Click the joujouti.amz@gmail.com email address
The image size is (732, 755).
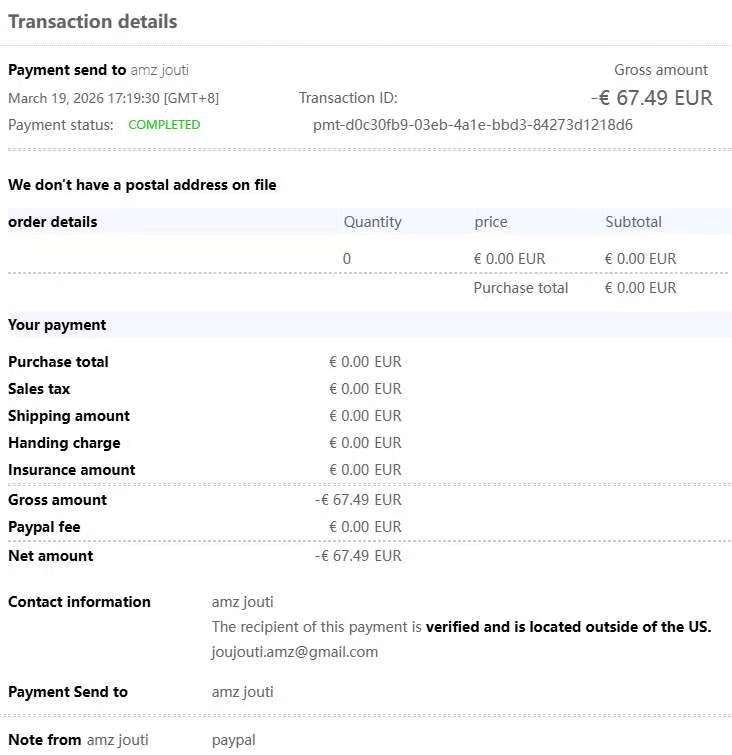pyautogui.click(x=294, y=652)
